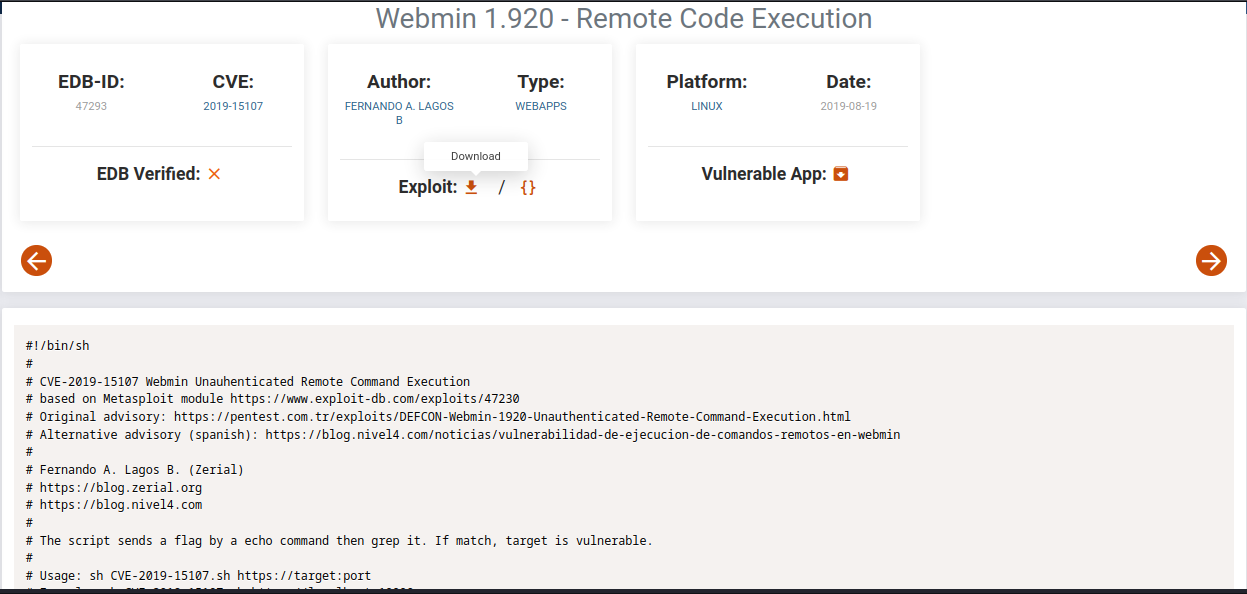Open raw exploit view via curly braces icon
Screen dimensions: 1247x594
point(528,187)
